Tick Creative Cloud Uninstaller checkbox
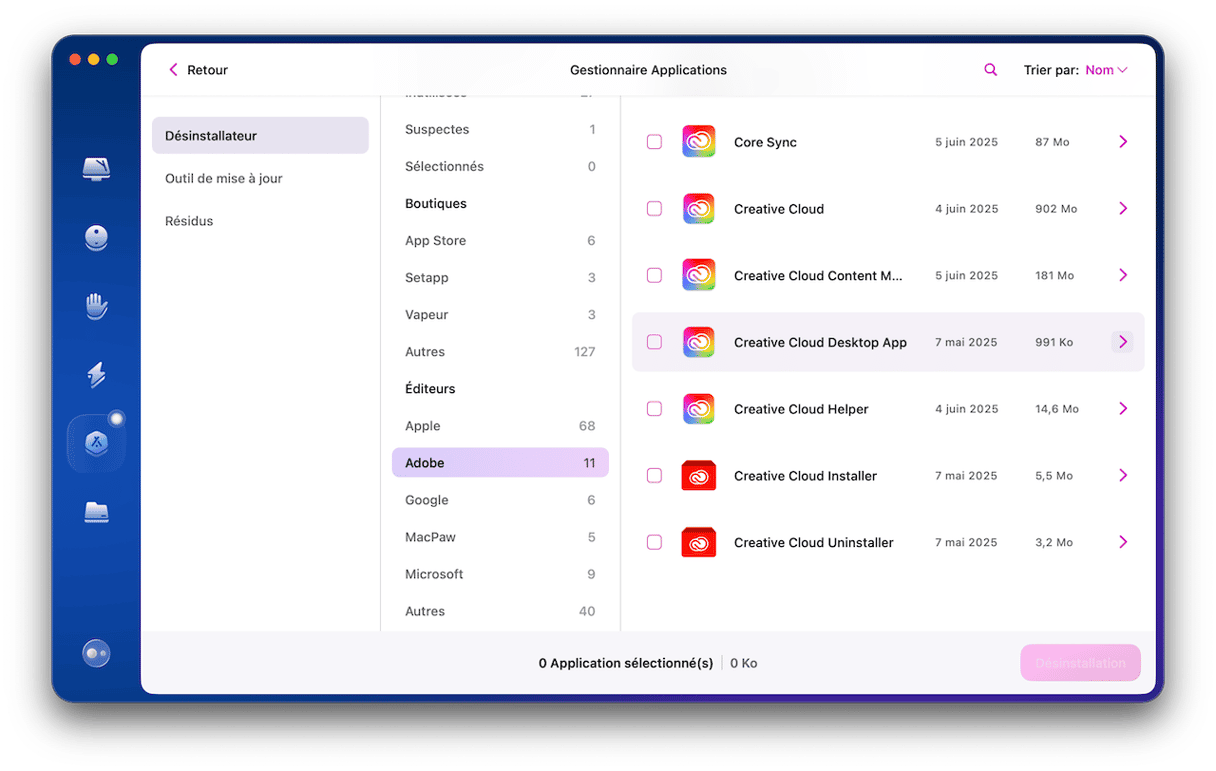This screenshot has height=771, width=1216. point(654,542)
